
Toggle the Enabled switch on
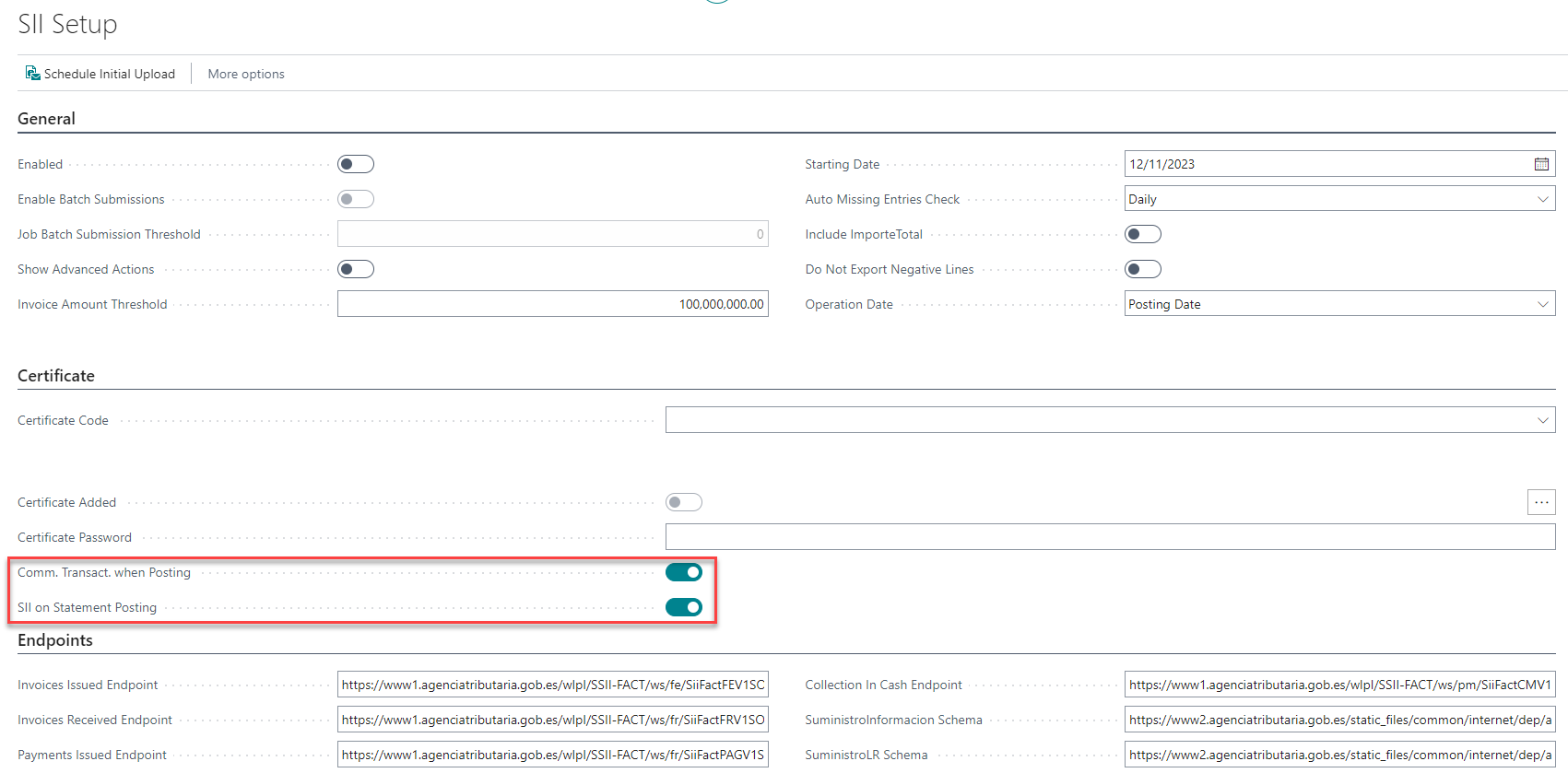pos(355,164)
